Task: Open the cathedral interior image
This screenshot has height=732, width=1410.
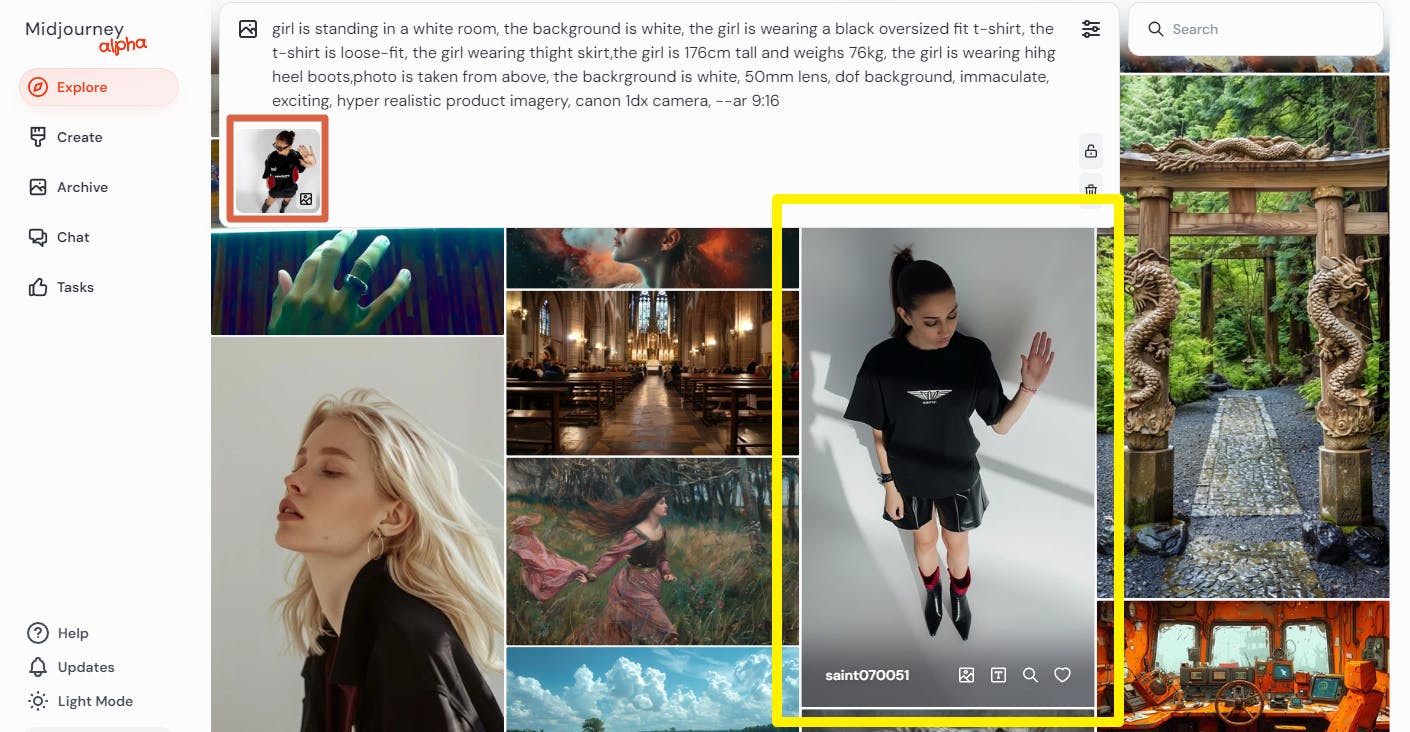Action: [x=652, y=373]
